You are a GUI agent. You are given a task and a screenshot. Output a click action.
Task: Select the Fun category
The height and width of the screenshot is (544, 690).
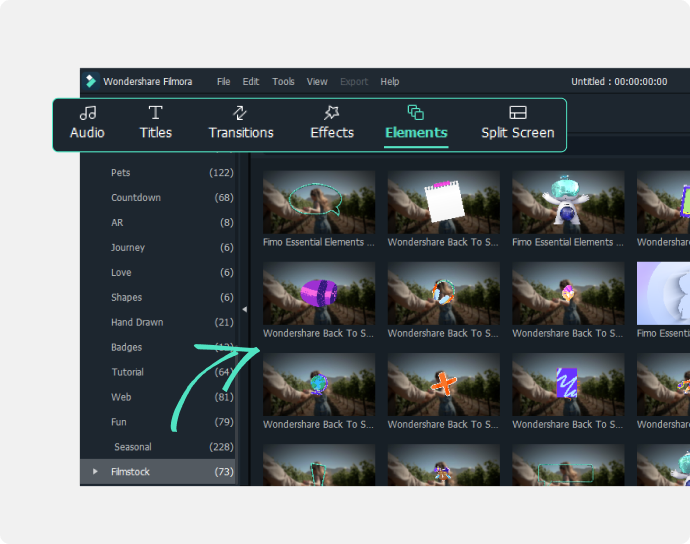119,422
